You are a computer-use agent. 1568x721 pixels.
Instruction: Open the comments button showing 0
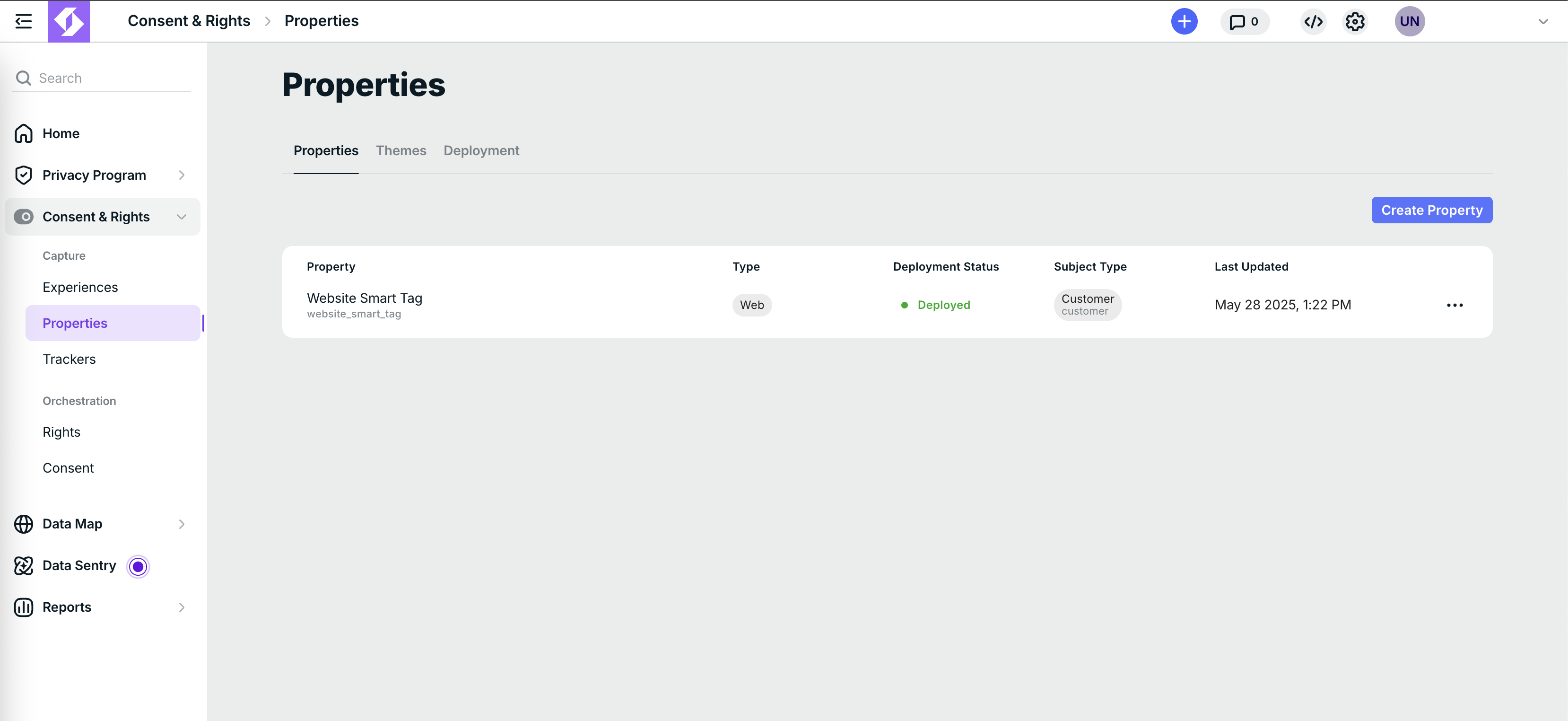click(1244, 22)
